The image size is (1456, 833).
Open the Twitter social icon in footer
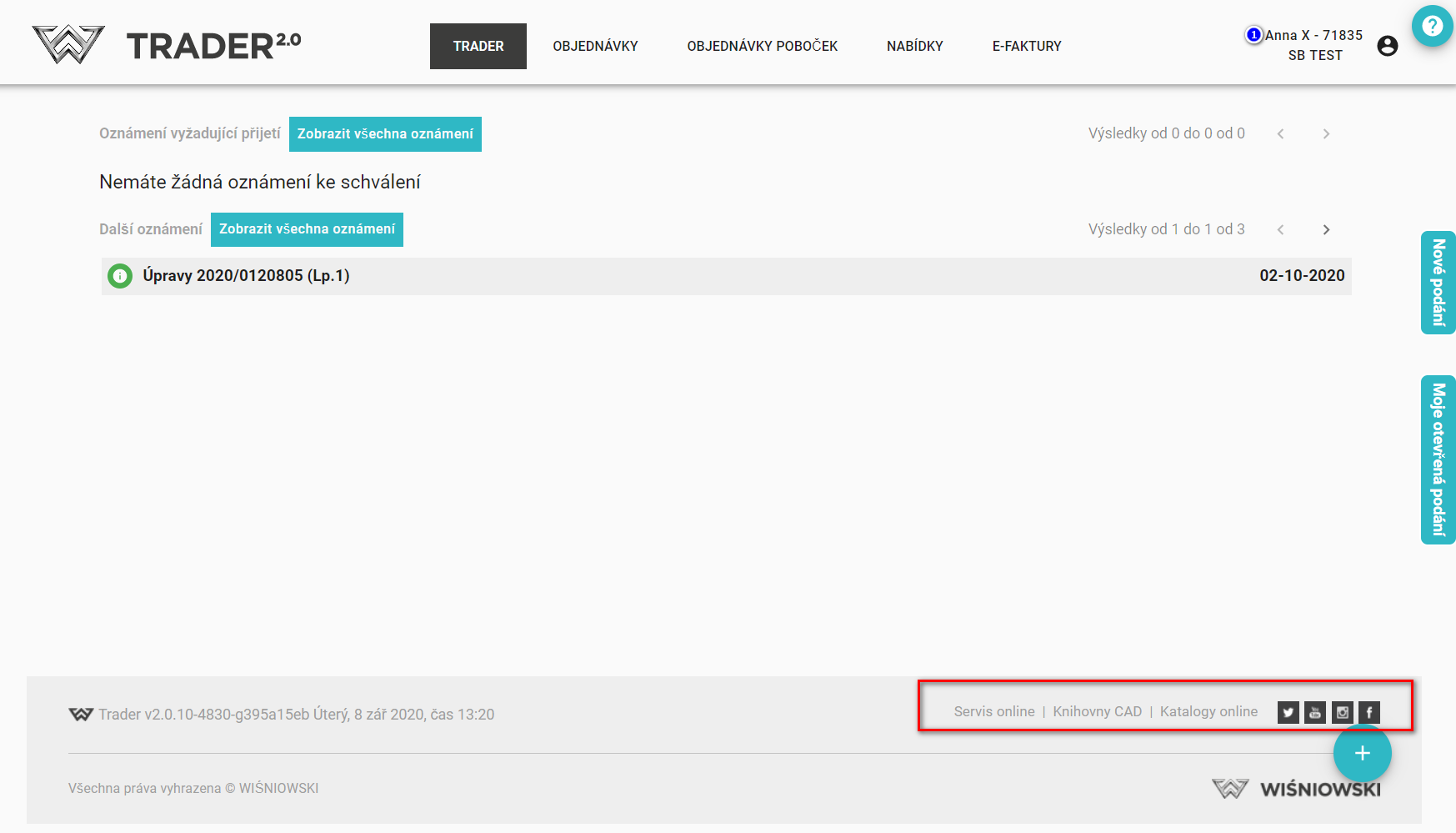click(1288, 712)
